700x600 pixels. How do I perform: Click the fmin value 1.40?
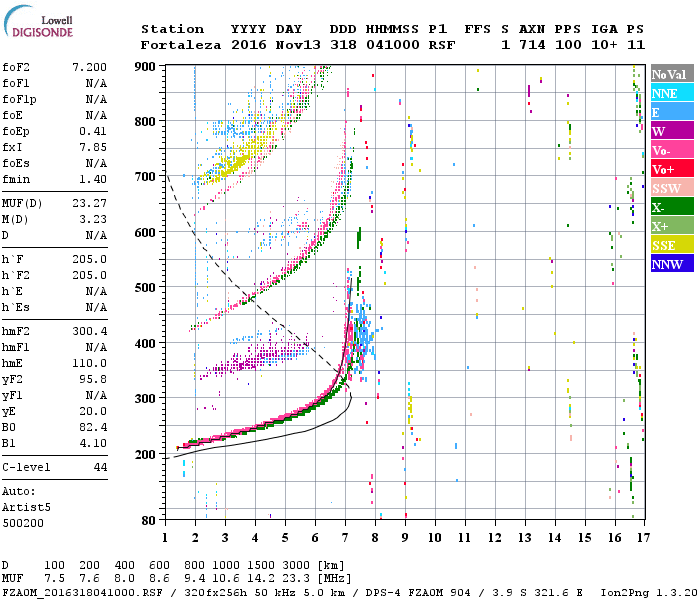coord(93,179)
